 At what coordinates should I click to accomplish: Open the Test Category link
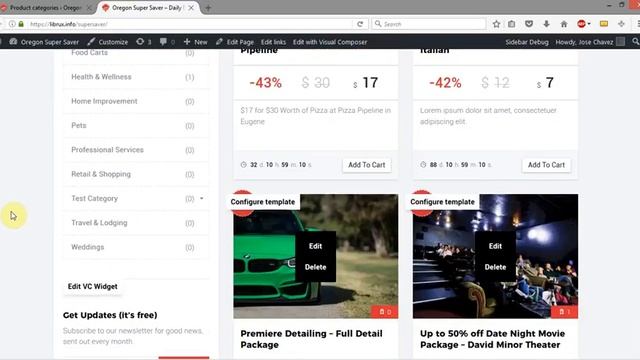[x=94, y=198]
